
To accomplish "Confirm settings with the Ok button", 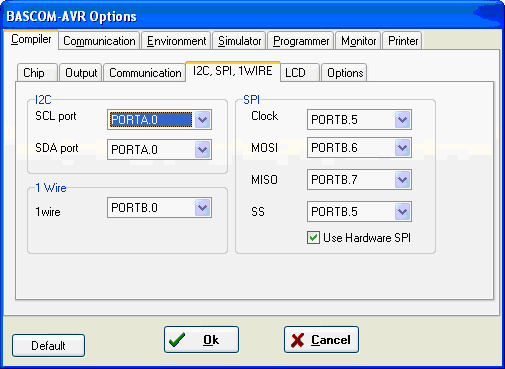I will 201,340.
